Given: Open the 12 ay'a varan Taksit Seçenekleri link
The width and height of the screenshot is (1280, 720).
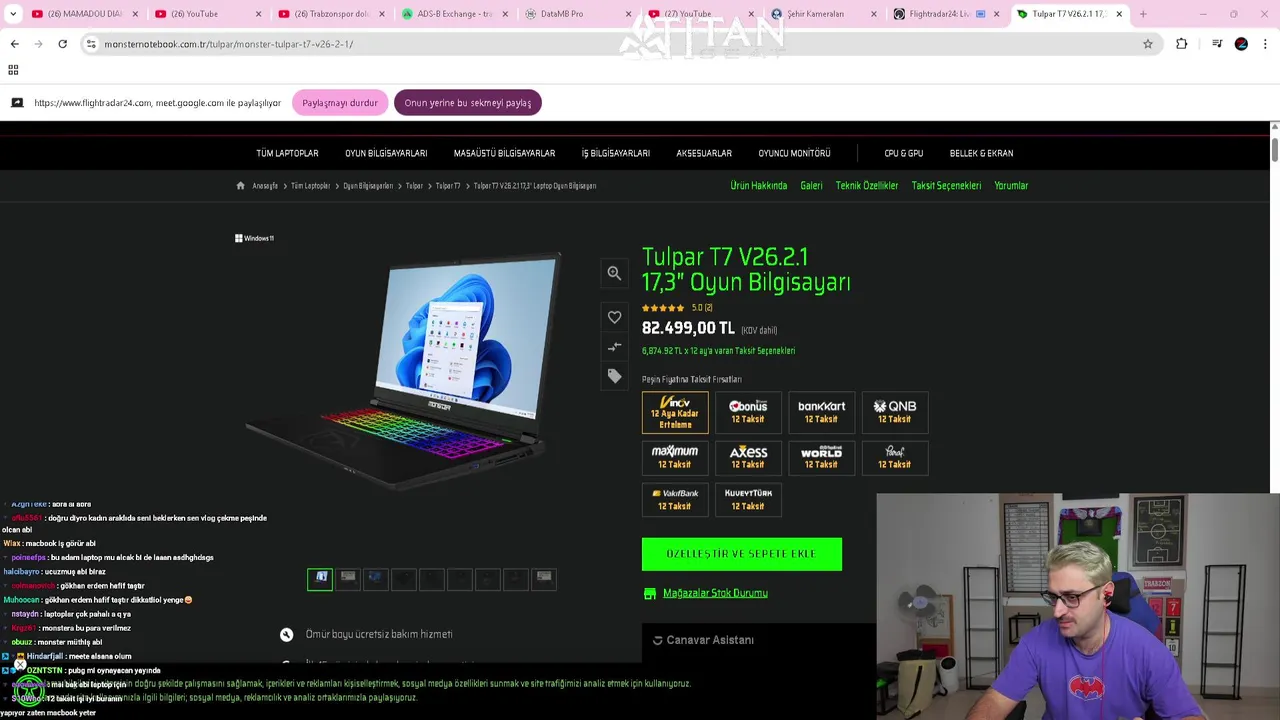Looking at the screenshot, I should pyautogui.click(x=718, y=351).
